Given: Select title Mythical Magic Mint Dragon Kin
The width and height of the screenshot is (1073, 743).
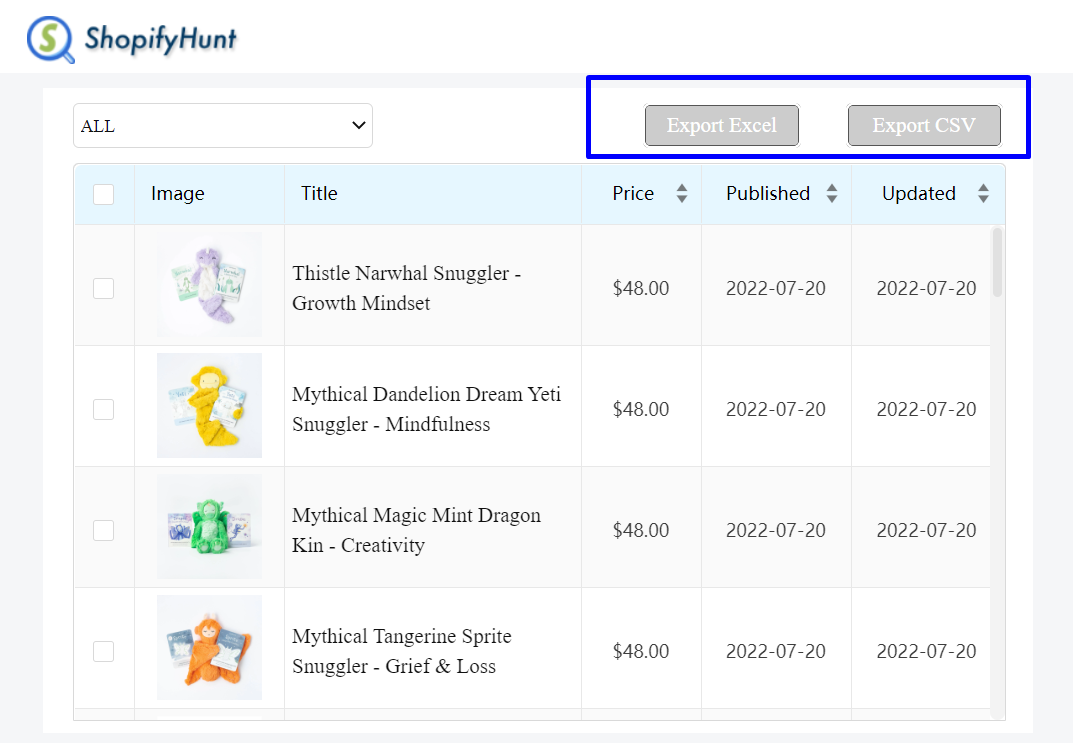Looking at the screenshot, I should click(416, 530).
